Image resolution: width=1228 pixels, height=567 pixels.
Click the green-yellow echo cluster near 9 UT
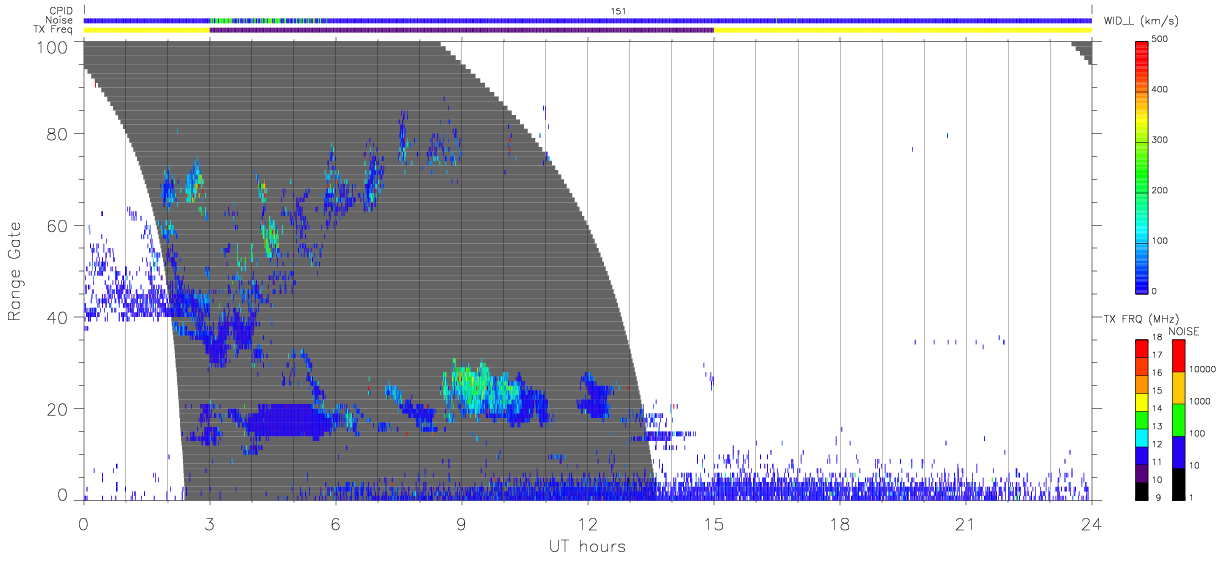click(x=480, y=388)
